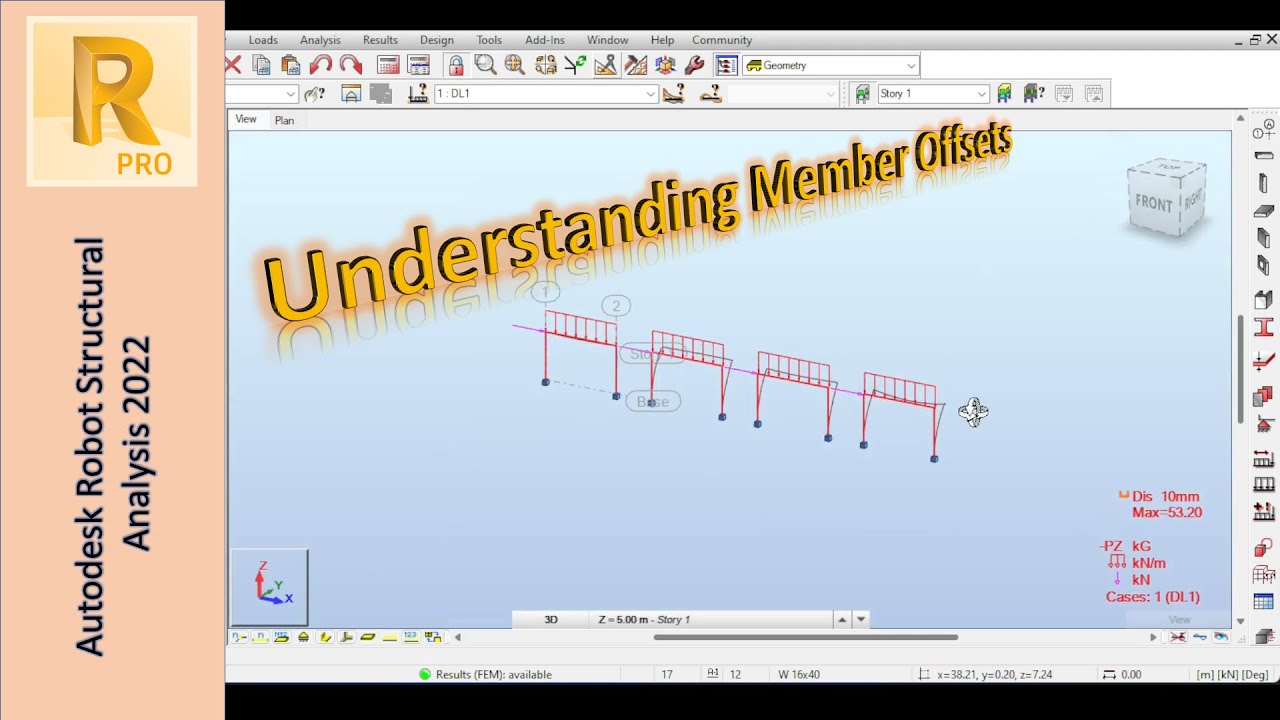Click the Z = 5.00 m - Story 1 field

tap(710, 619)
